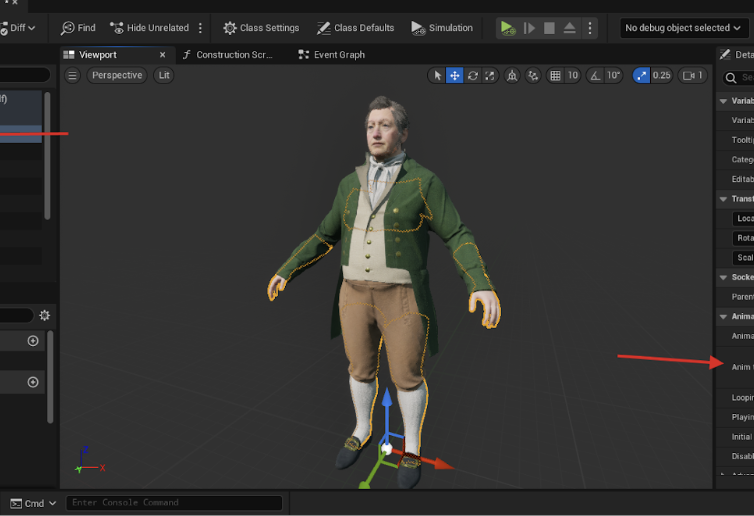Toggle world/local coordinate system icon
Image resolution: width=754 pixels, height=516 pixels.
click(512, 76)
